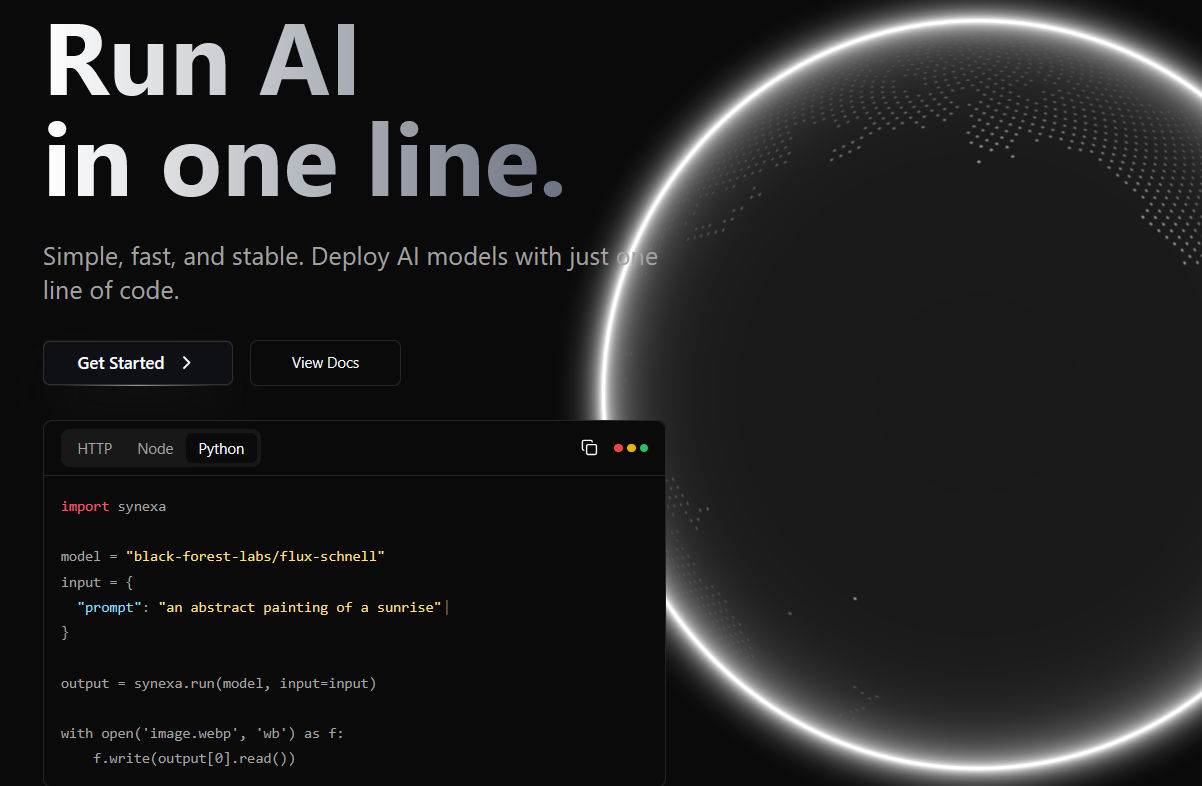Select the Node code tab
Screen dimensions: 1202x786
(155, 448)
